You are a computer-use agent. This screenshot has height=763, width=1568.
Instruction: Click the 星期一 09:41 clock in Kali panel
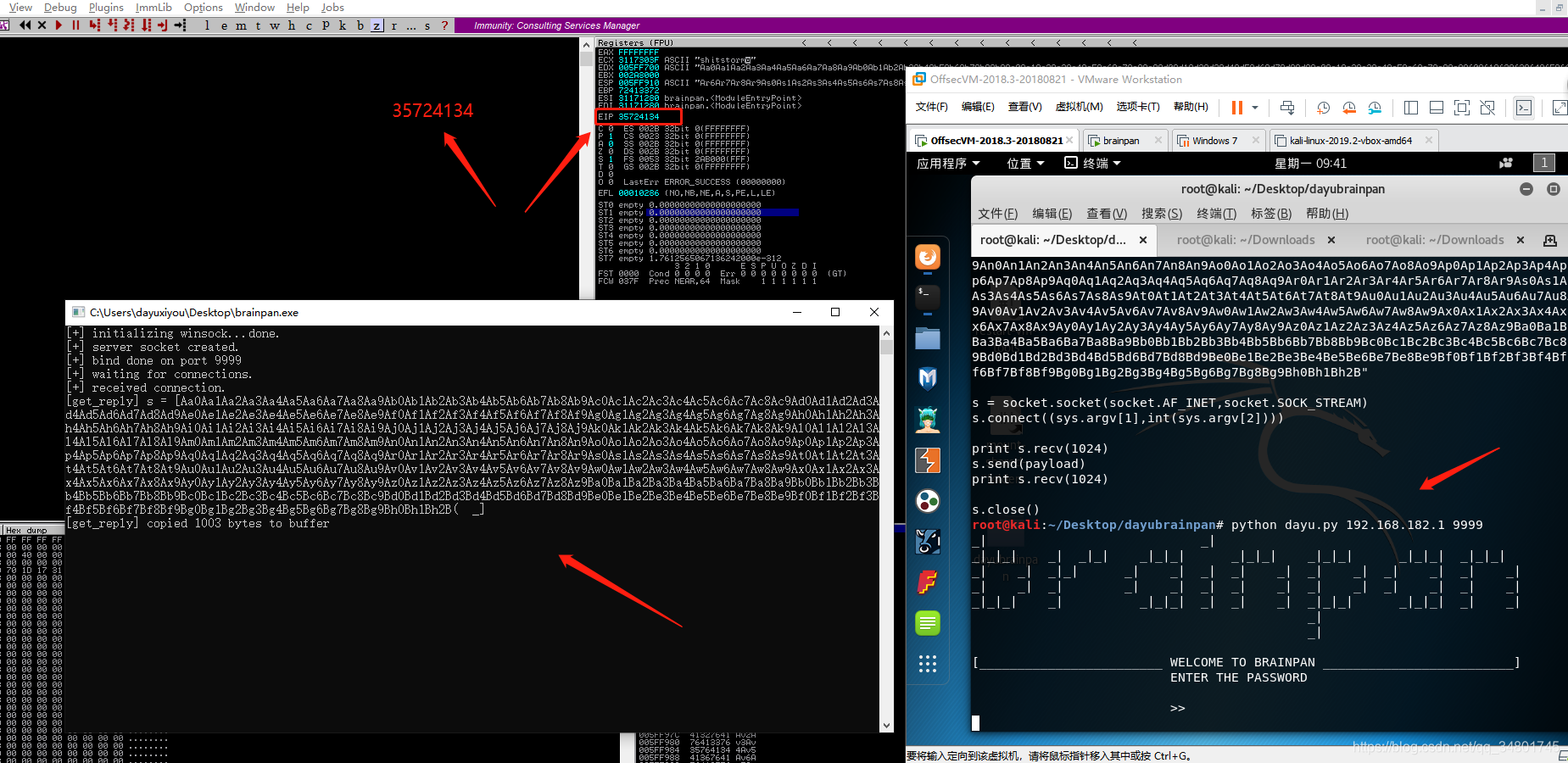pos(1310,164)
